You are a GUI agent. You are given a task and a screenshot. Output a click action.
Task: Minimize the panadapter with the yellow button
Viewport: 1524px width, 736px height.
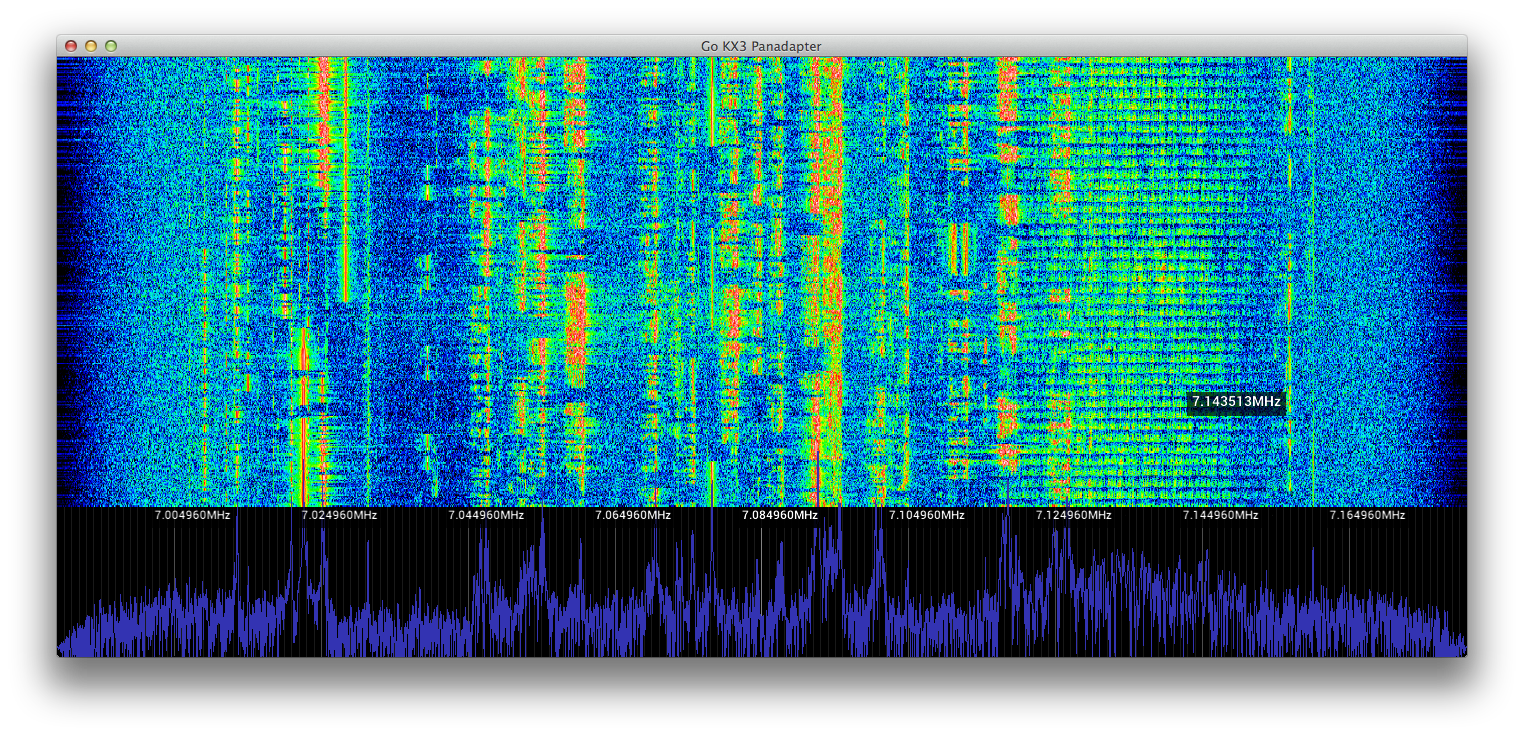click(x=91, y=46)
